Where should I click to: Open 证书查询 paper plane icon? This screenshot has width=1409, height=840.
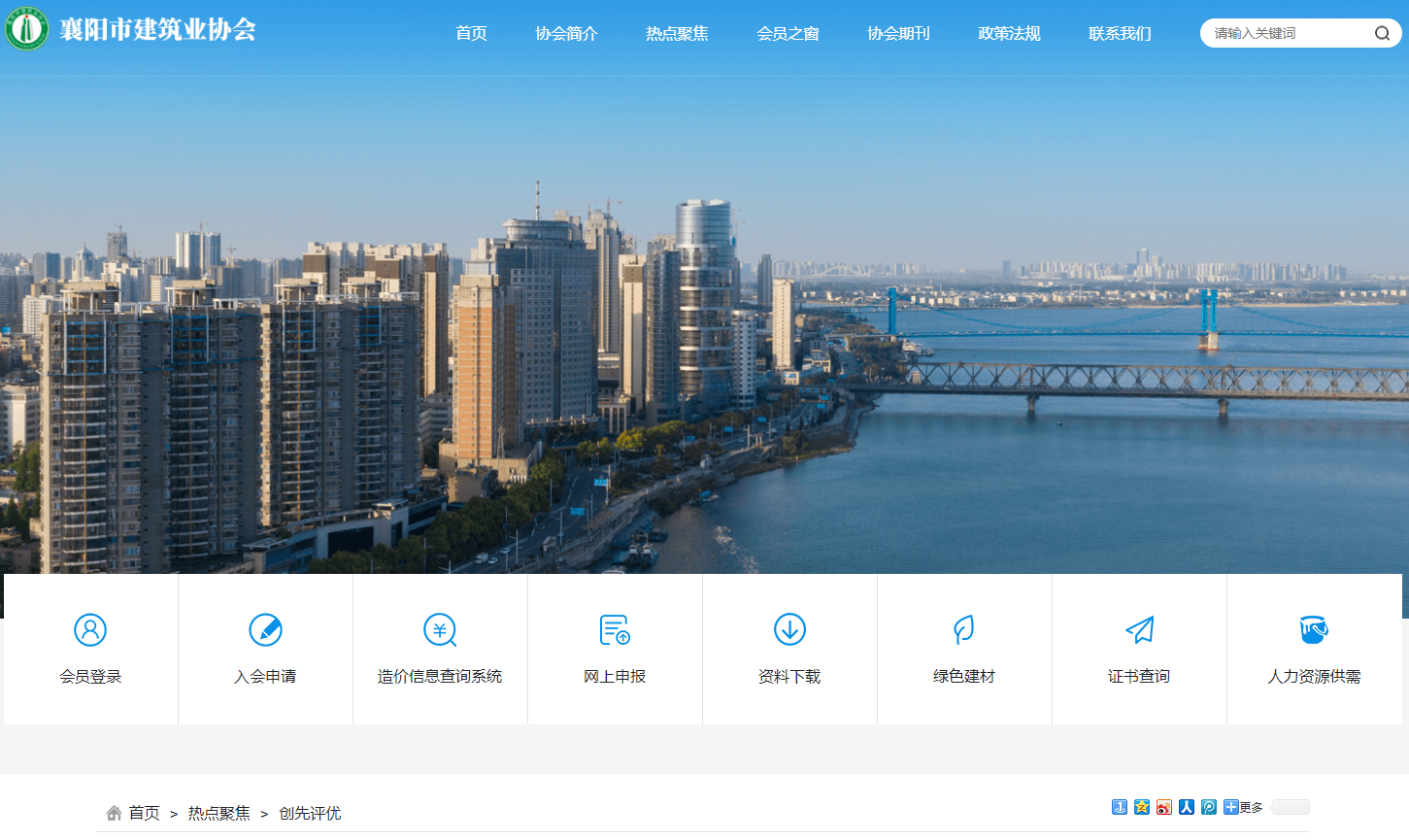1139,630
